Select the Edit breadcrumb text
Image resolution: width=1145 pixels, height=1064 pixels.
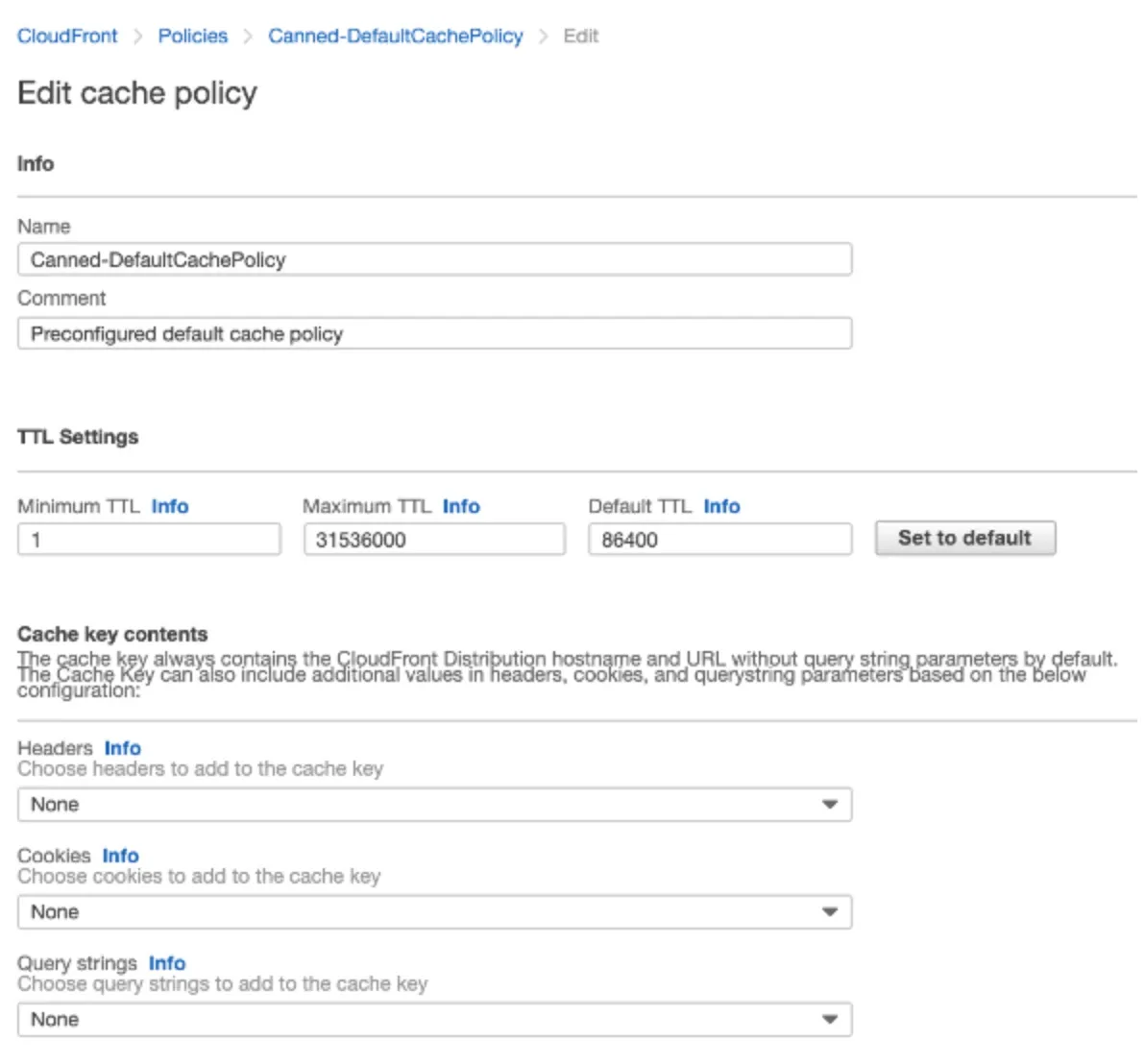(580, 36)
